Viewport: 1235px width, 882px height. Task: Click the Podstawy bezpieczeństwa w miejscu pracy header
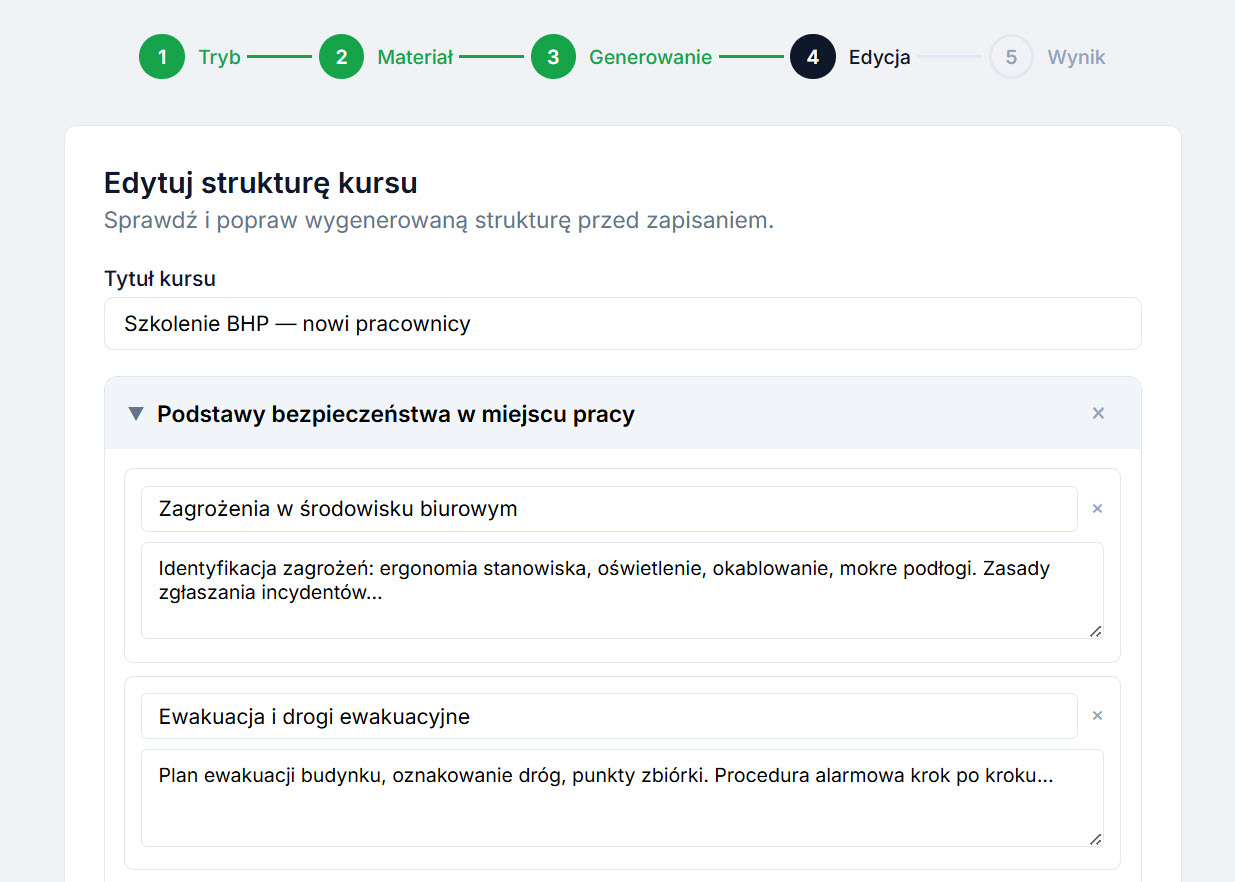click(396, 414)
